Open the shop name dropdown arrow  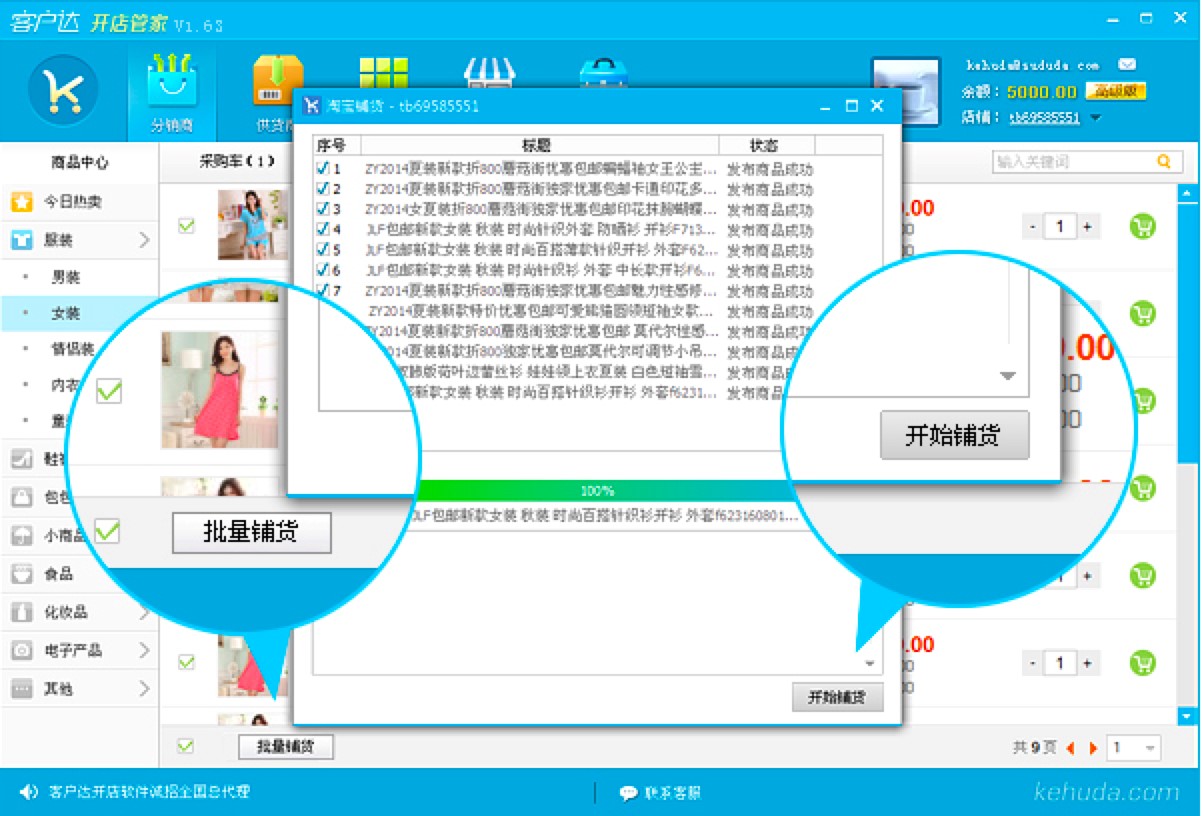pos(1095,118)
